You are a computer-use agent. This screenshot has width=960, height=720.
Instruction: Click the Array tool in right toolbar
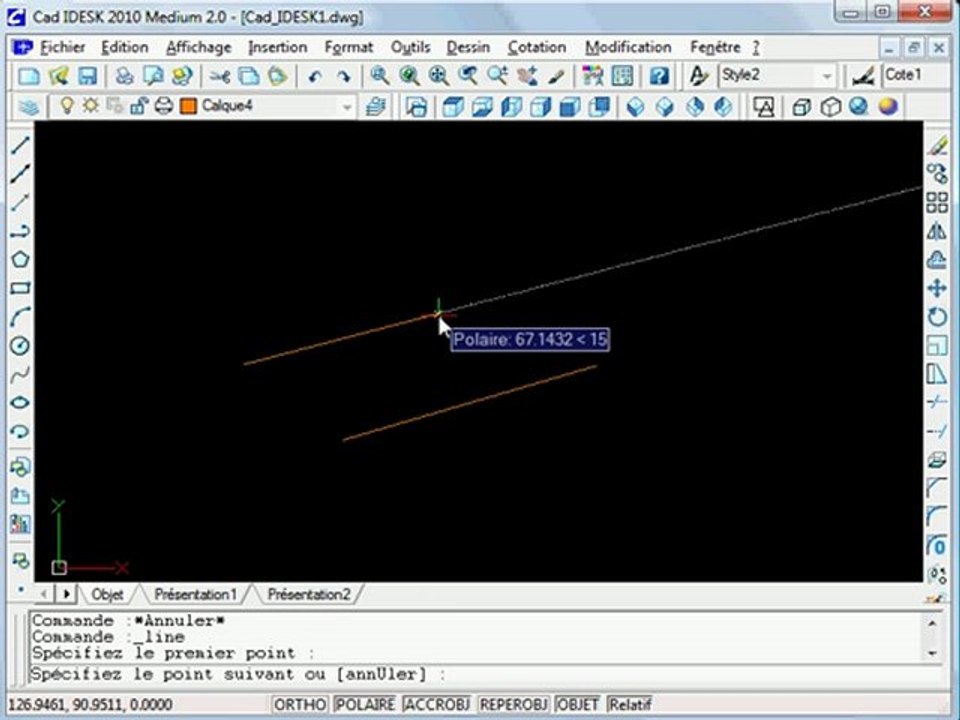point(937,202)
